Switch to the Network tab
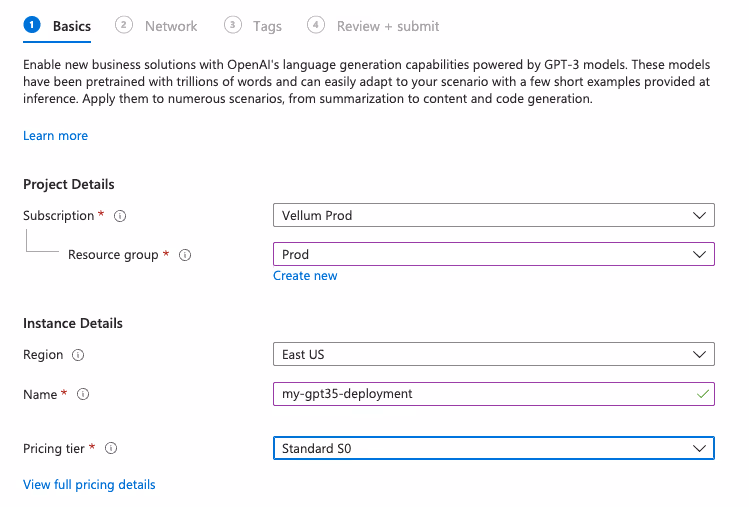The width and height of the screenshot is (749, 507). (x=171, y=26)
